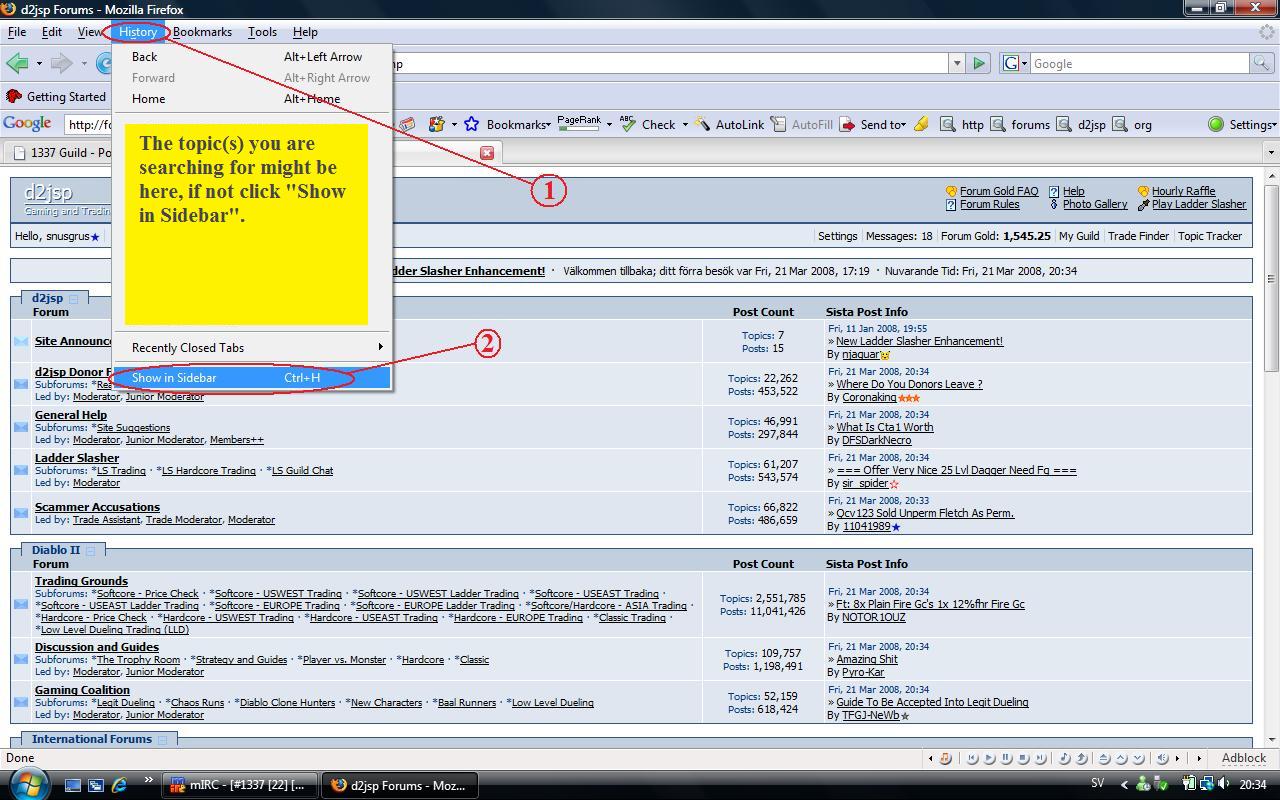
Task: Open the Scammer Accusations forum link
Action: click(97, 507)
